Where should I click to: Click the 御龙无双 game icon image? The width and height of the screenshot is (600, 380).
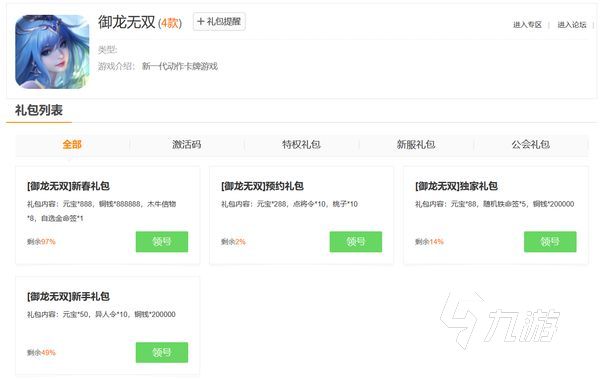(52, 52)
